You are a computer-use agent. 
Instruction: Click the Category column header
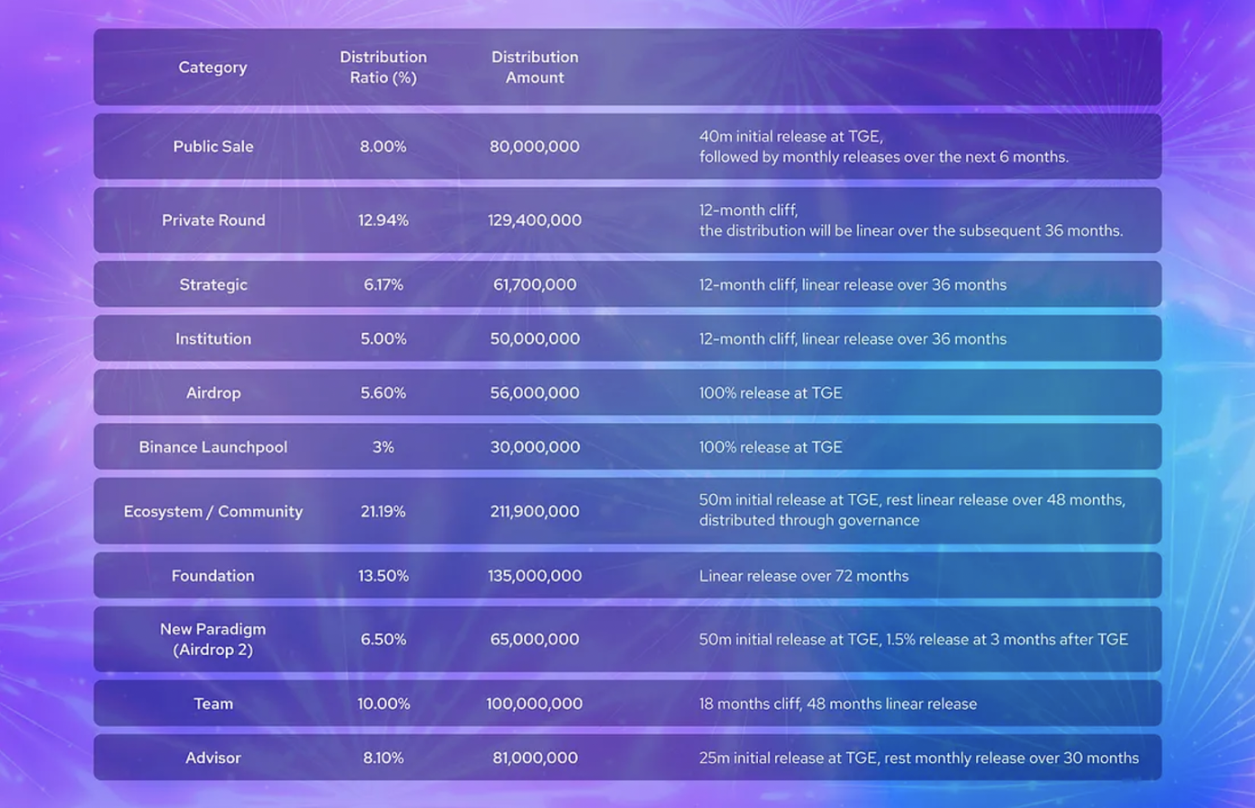[x=212, y=67]
